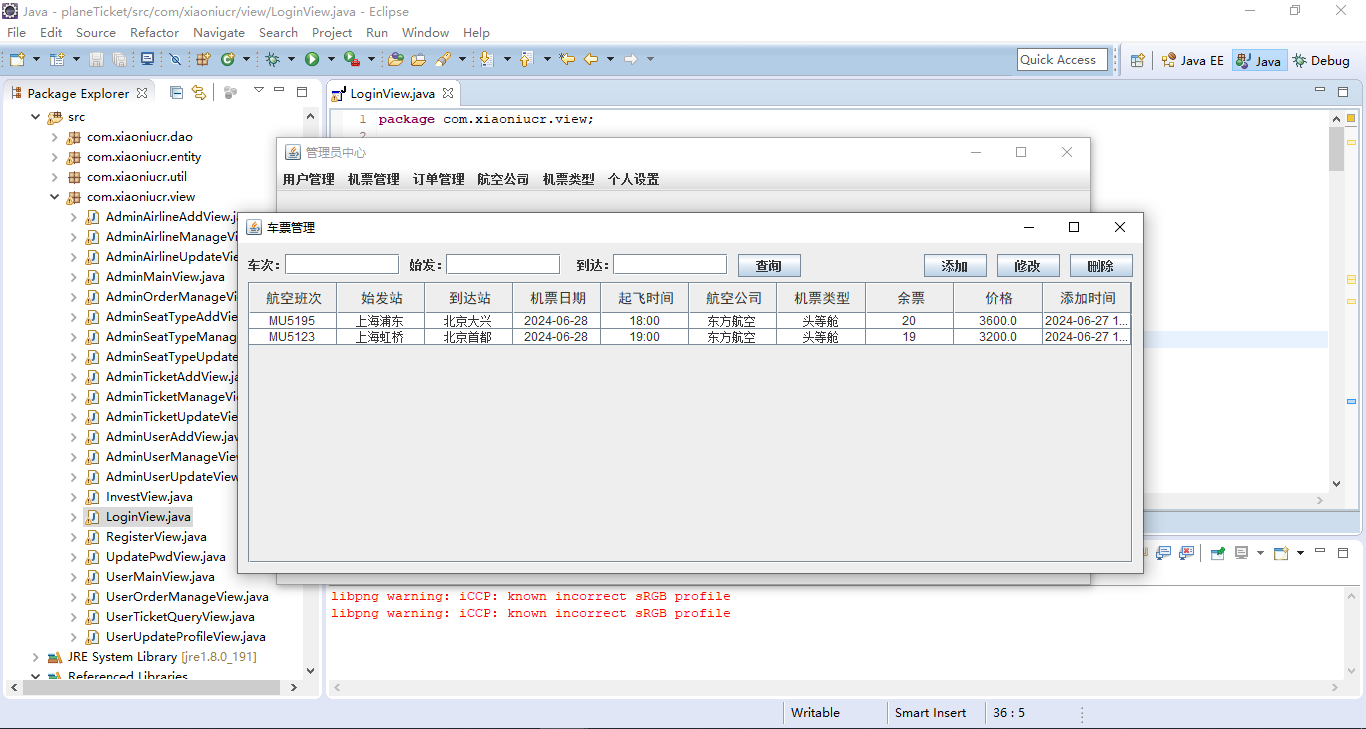This screenshot has height=729, width=1366.
Task: Click the New Java Class icon
Action: click(227, 59)
